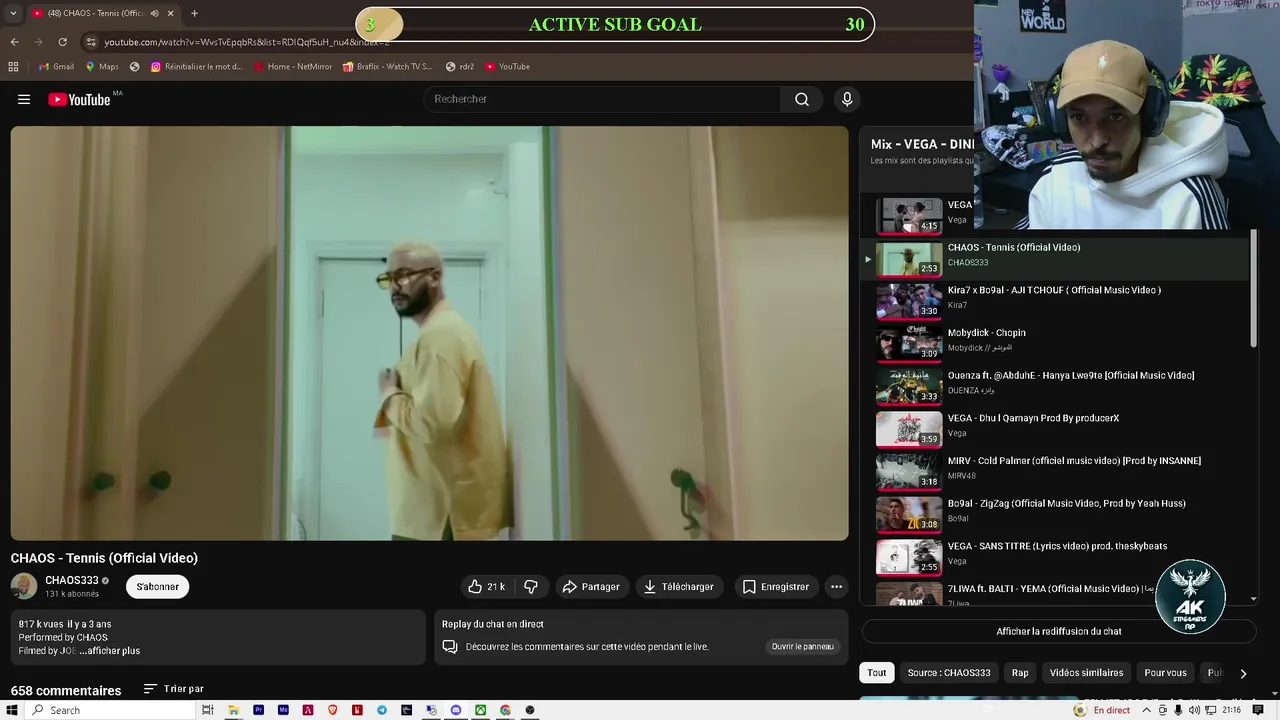The image size is (1280, 720).
Task: Activate voice search microphone icon
Action: [x=847, y=99]
